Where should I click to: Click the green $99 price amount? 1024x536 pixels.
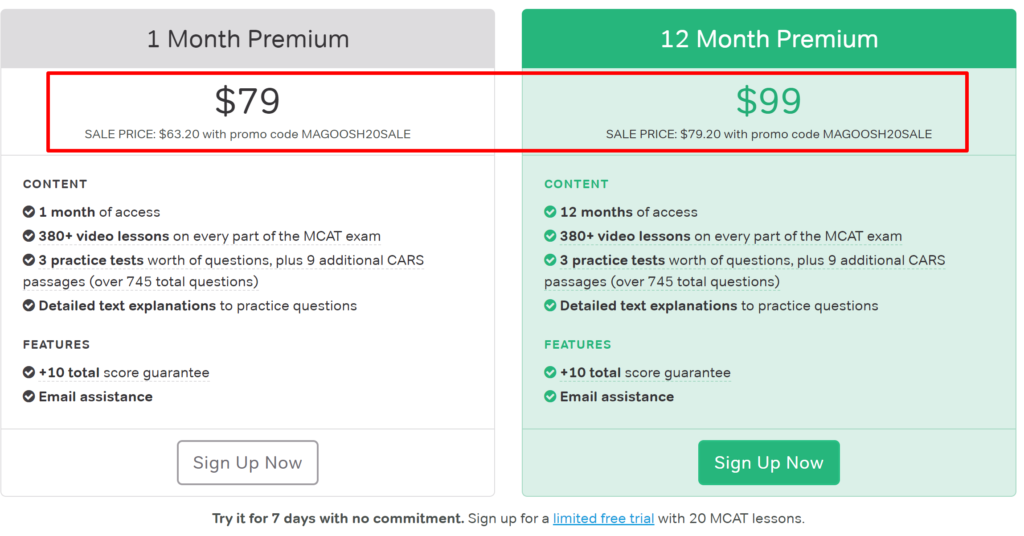pyautogui.click(x=768, y=100)
